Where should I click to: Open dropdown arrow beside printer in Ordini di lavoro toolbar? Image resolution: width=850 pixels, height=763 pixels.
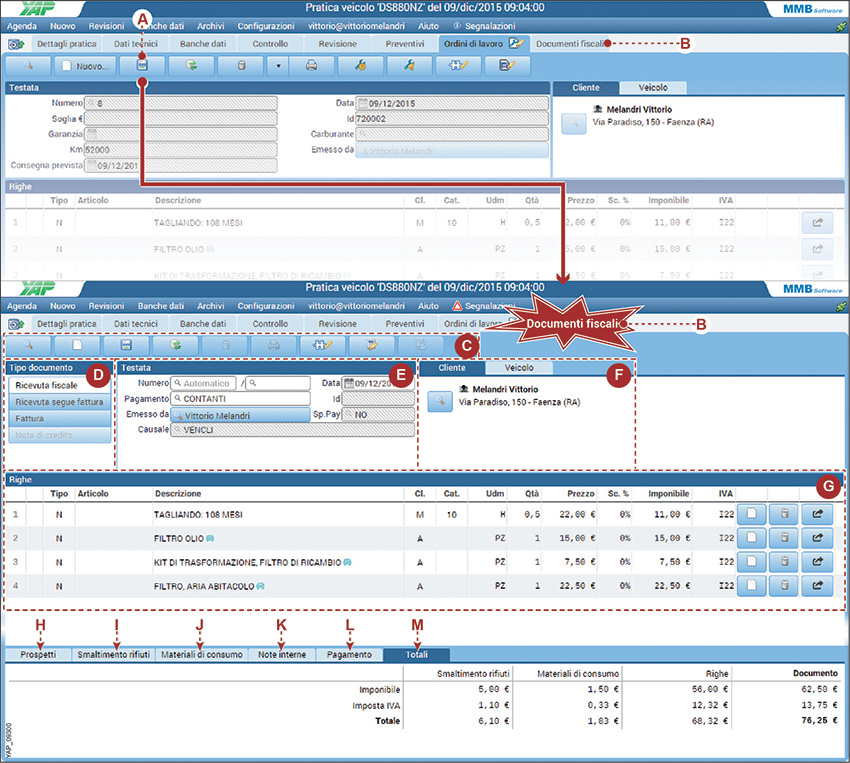(278, 66)
